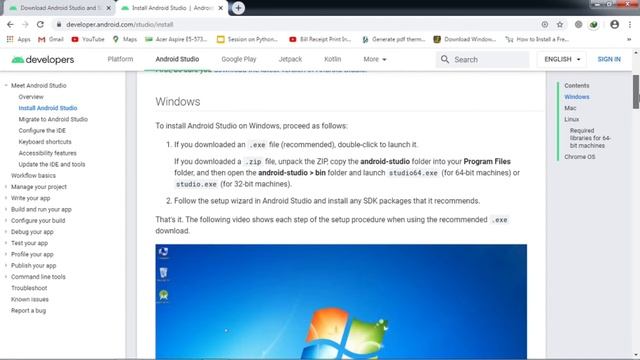Click the search magnifier icon

pyautogui.click(x=445, y=60)
